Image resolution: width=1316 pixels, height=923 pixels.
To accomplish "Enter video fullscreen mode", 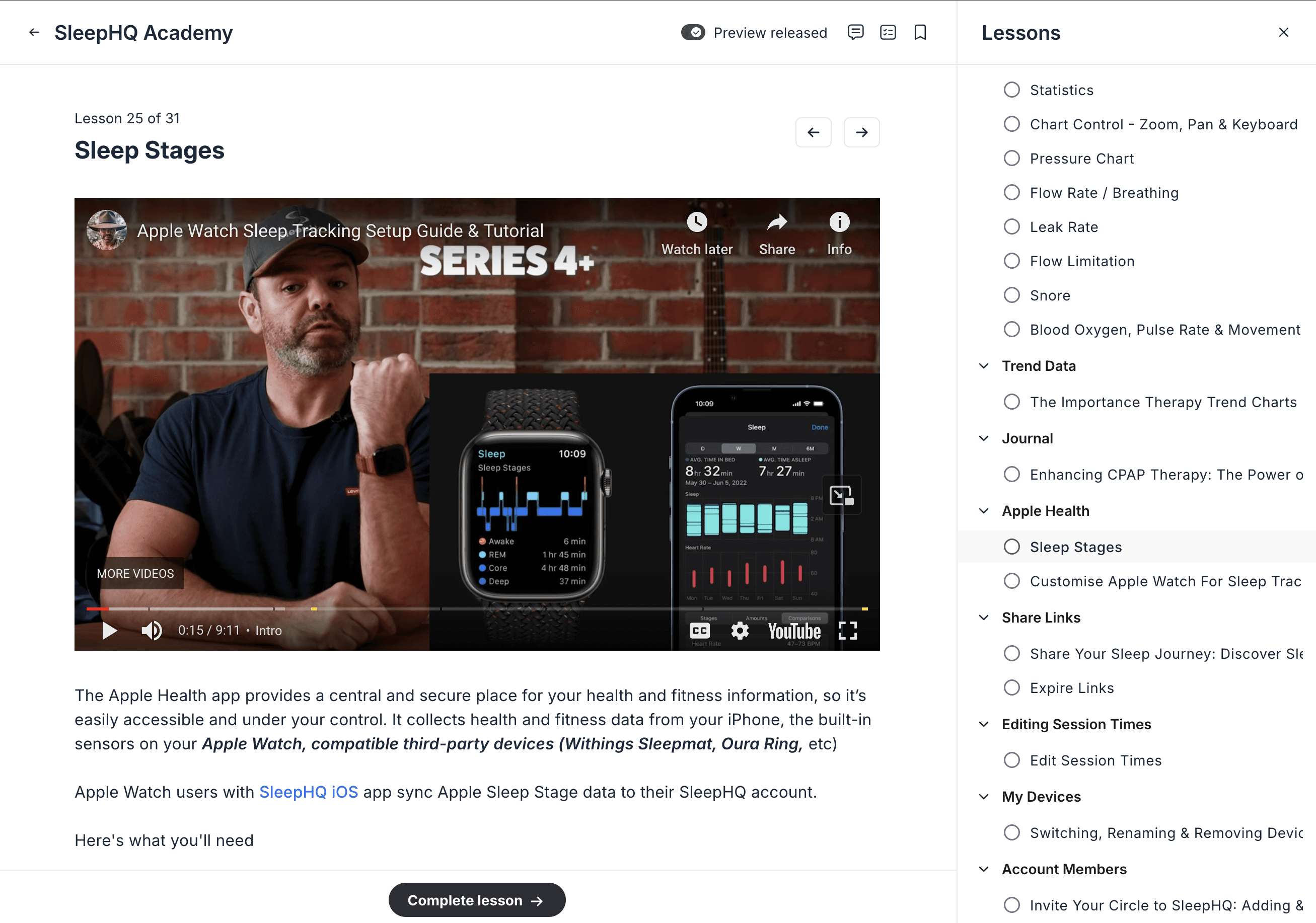I will point(848,630).
